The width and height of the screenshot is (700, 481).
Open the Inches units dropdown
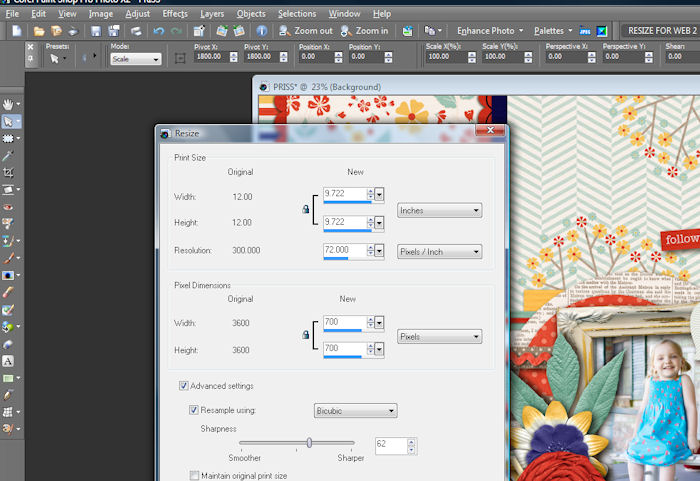coord(439,210)
